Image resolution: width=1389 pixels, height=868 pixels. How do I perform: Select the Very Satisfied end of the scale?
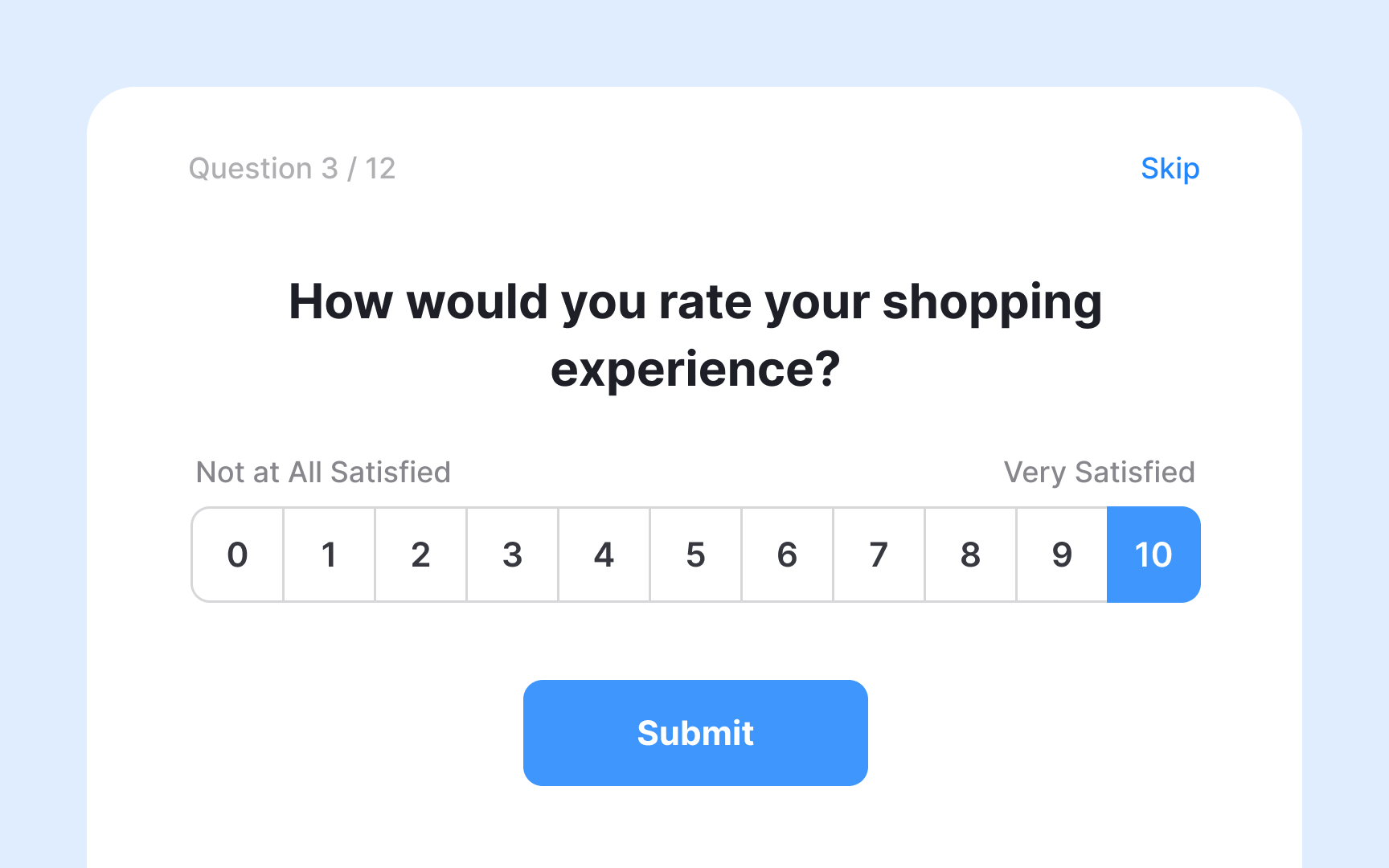click(x=1153, y=555)
